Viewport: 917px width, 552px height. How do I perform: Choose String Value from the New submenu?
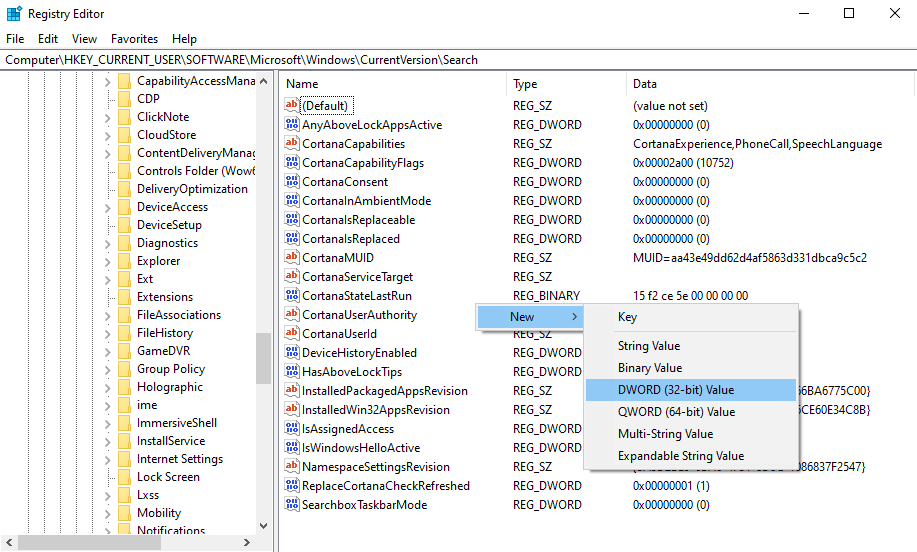(691, 346)
